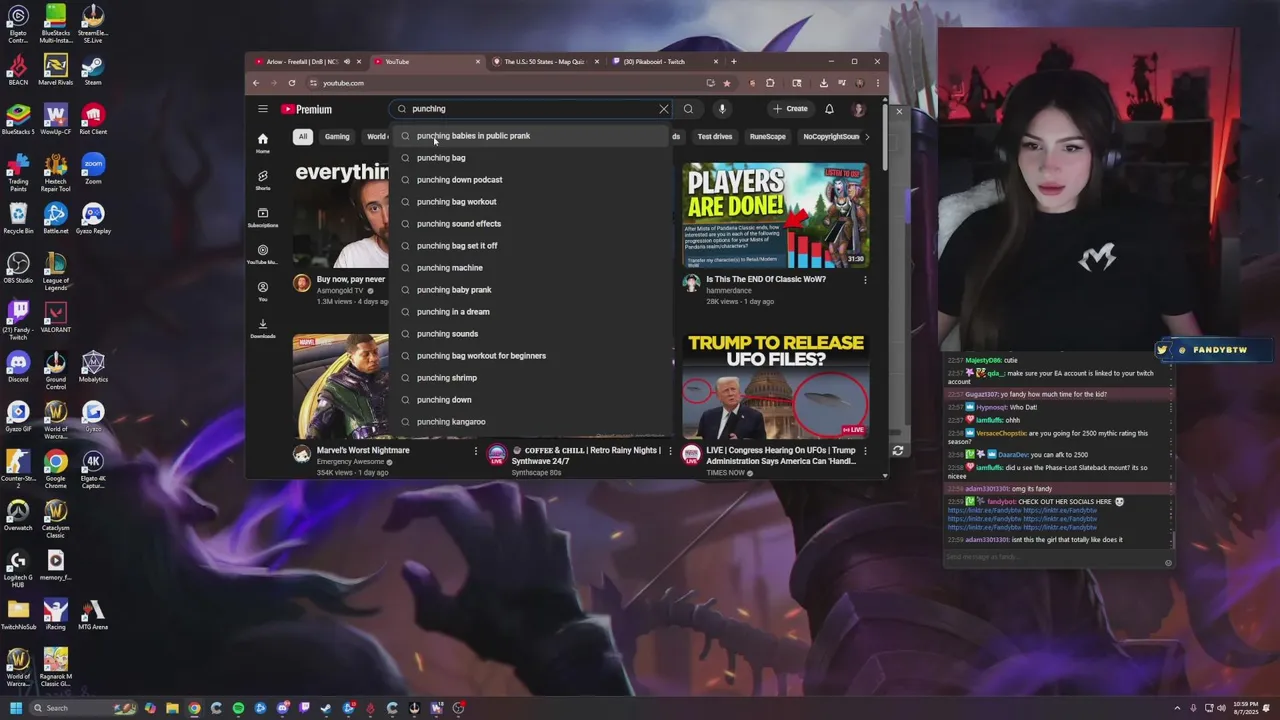Select the All filter chip
1280x720 pixels.
(x=302, y=136)
